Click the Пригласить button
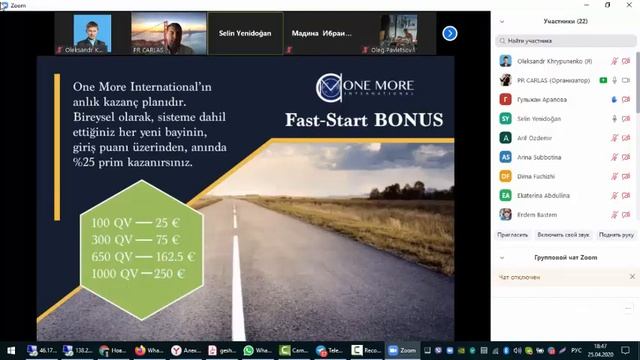The height and width of the screenshot is (360, 640). 513,235
